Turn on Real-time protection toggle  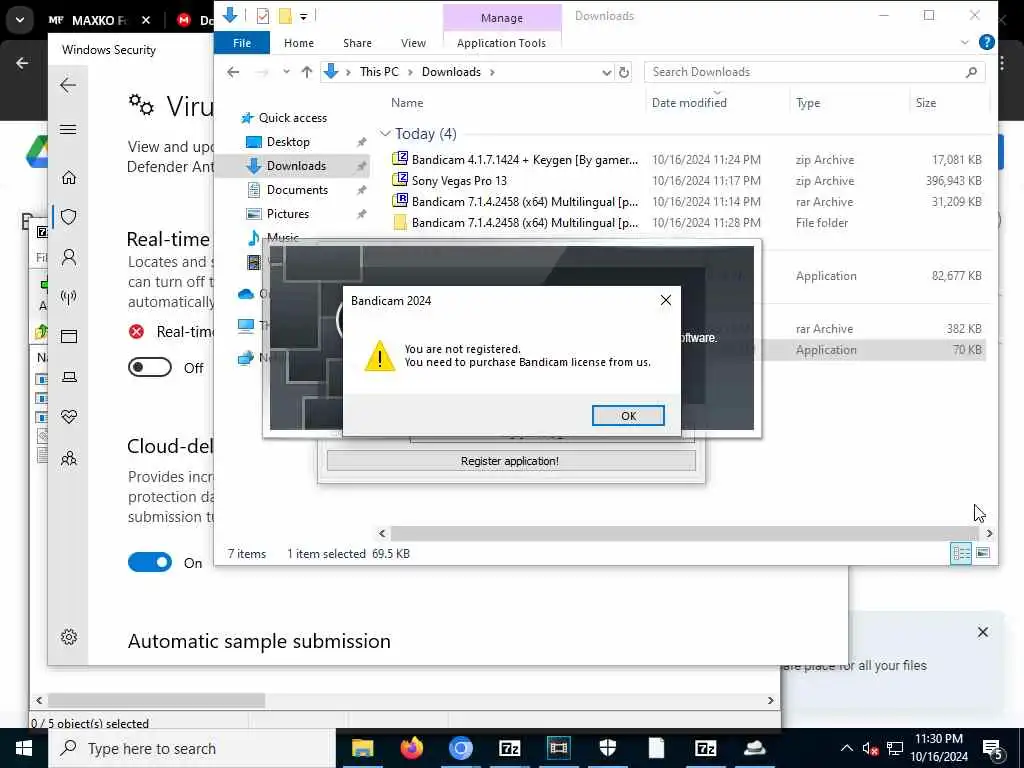click(x=150, y=367)
